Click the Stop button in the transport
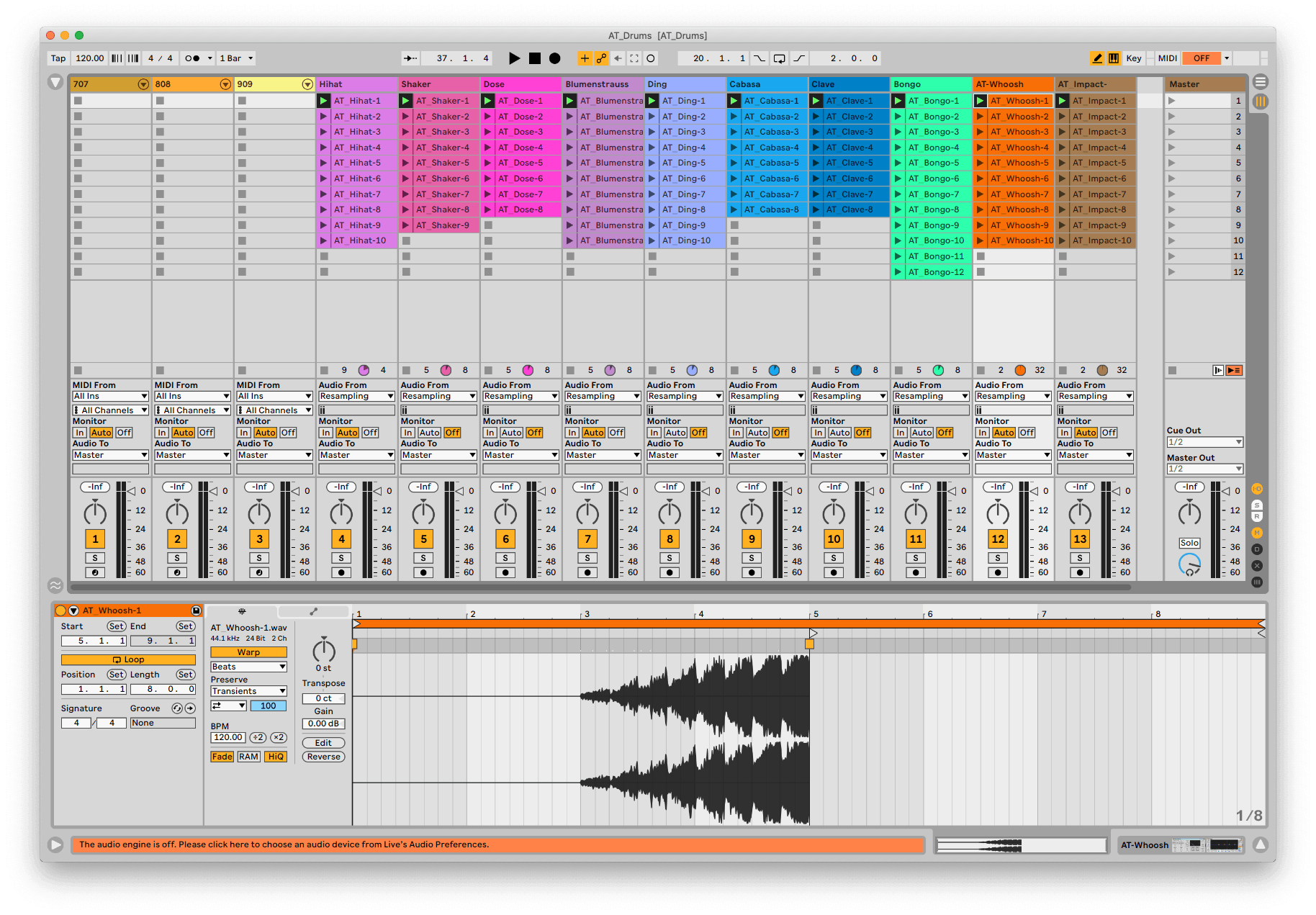Viewport: 1316px width, 915px height. [x=534, y=58]
